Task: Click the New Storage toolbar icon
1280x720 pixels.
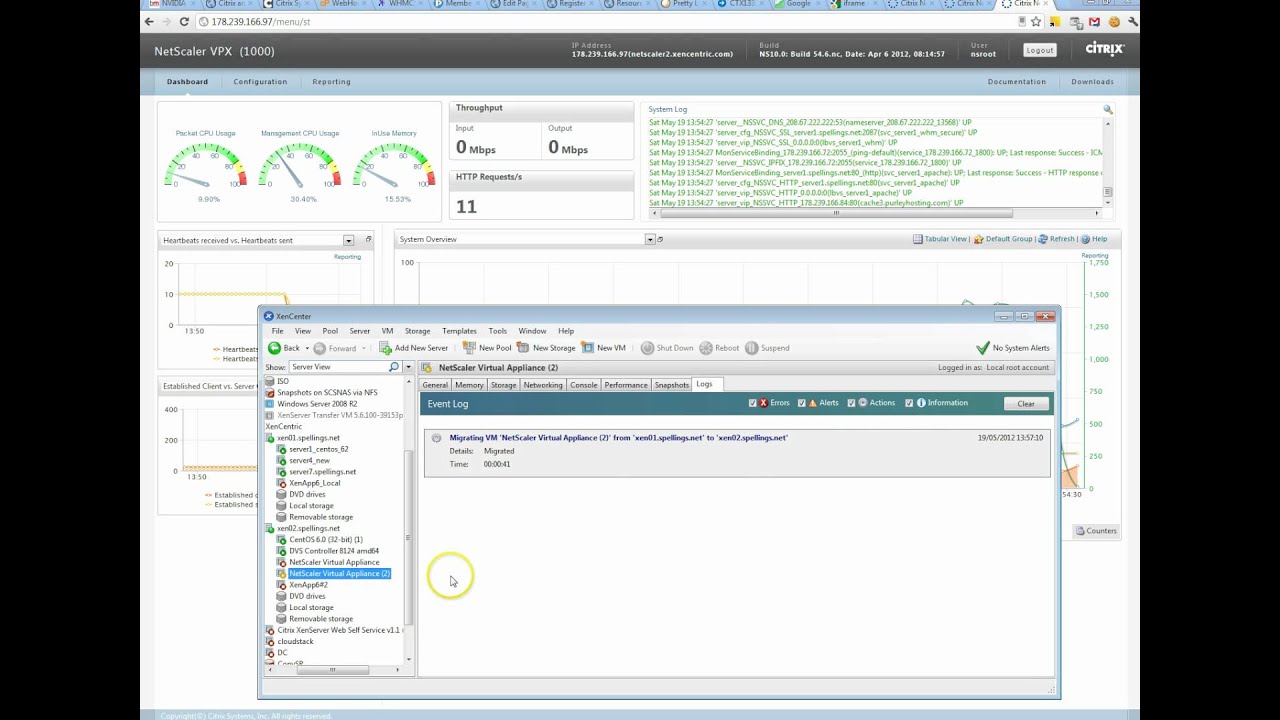Action: pyautogui.click(x=523, y=348)
